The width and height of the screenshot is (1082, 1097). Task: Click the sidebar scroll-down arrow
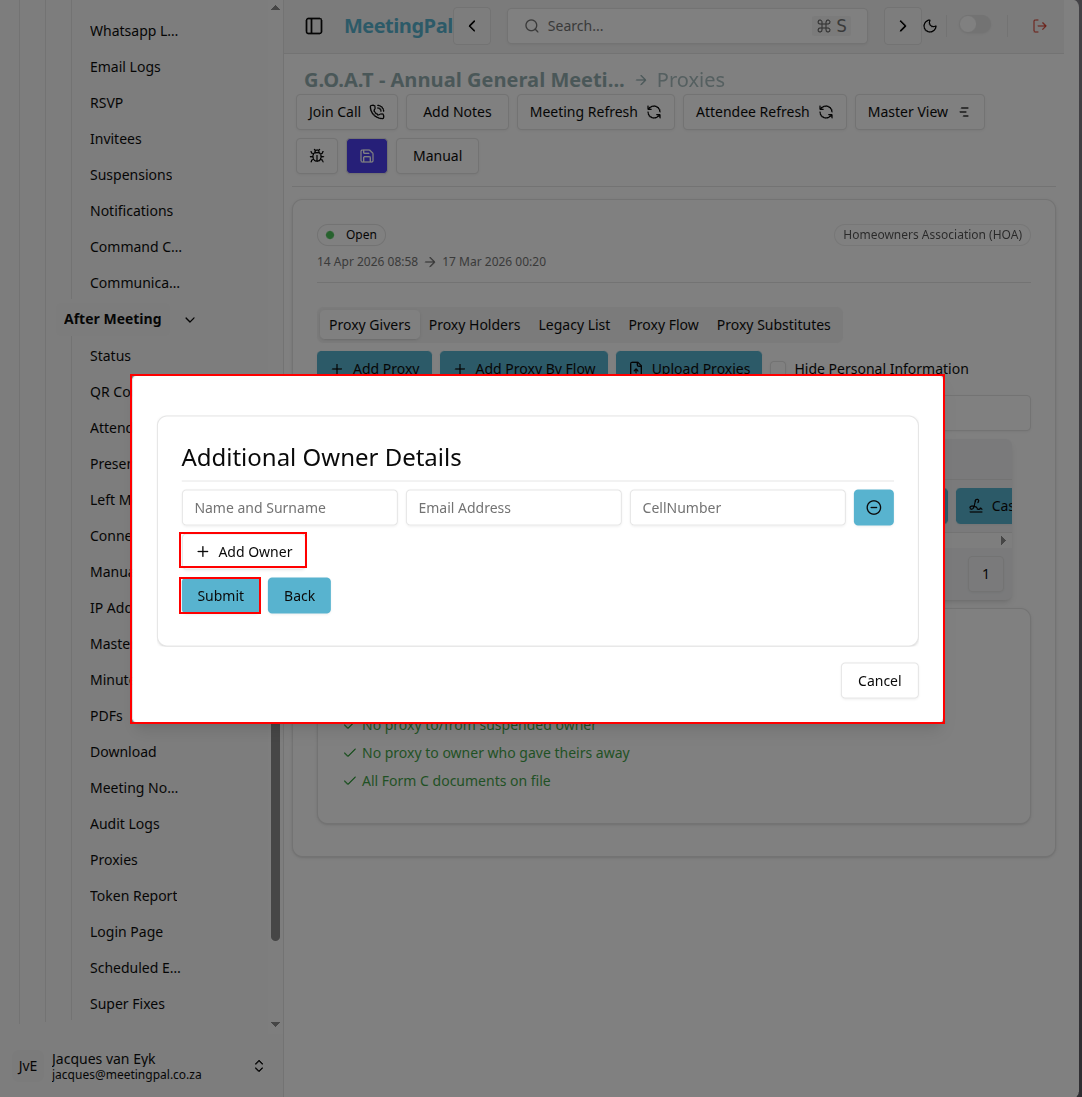click(x=275, y=1024)
